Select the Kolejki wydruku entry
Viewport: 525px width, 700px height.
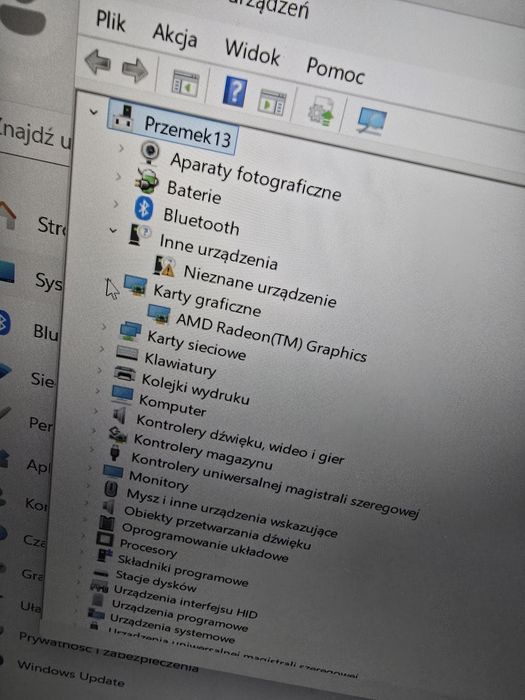(x=195, y=388)
